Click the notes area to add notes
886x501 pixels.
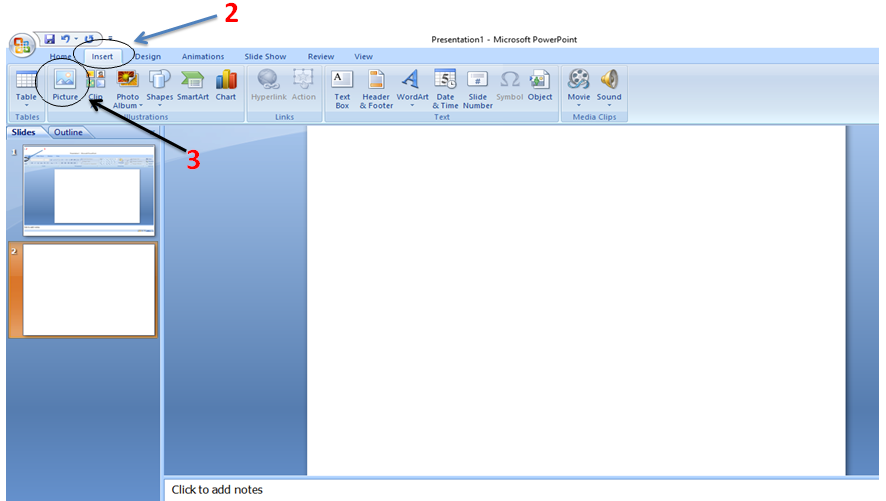point(522,490)
